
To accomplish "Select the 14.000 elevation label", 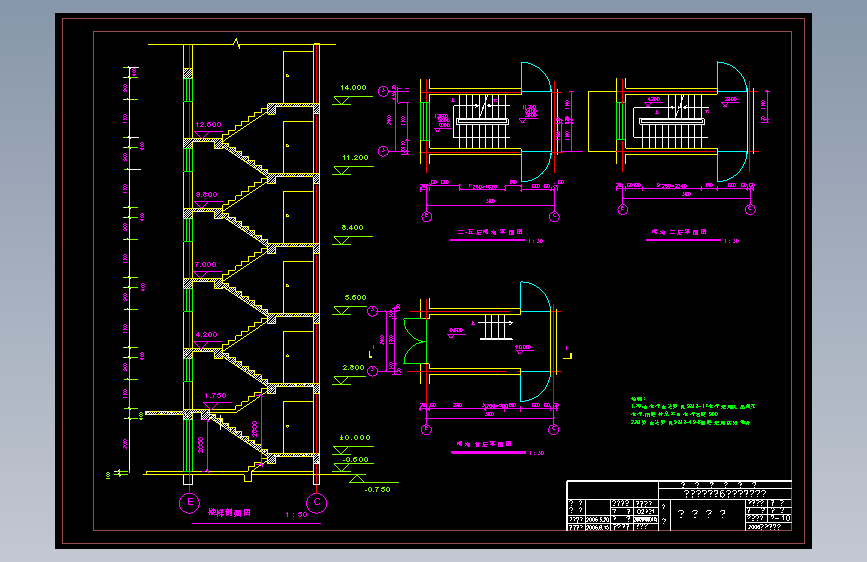I will click(x=353, y=87).
